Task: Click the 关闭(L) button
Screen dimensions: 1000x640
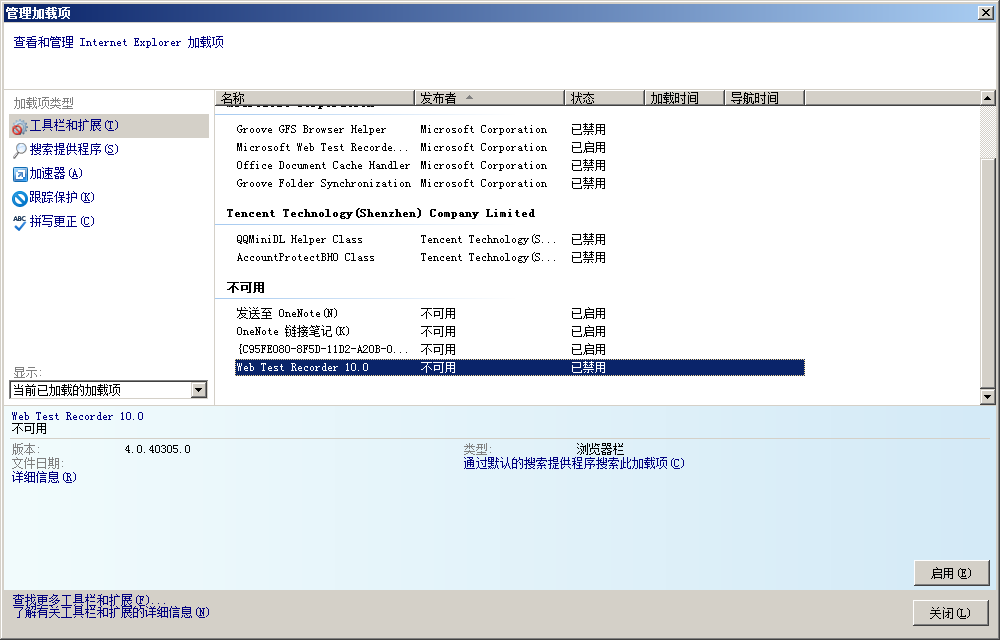Action: [950, 613]
